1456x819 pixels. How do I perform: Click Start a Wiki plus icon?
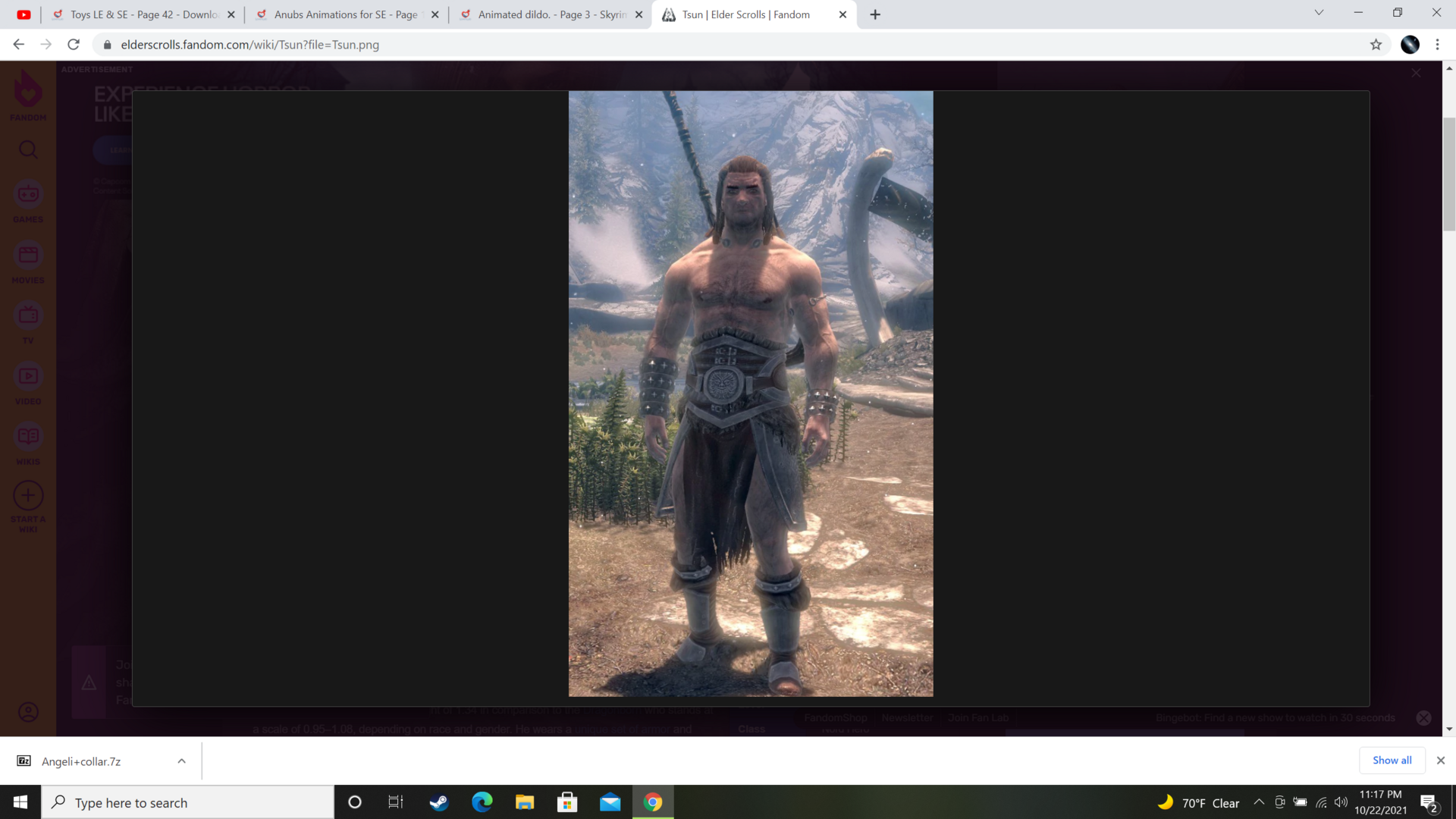pyautogui.click(x=28, y=496)
